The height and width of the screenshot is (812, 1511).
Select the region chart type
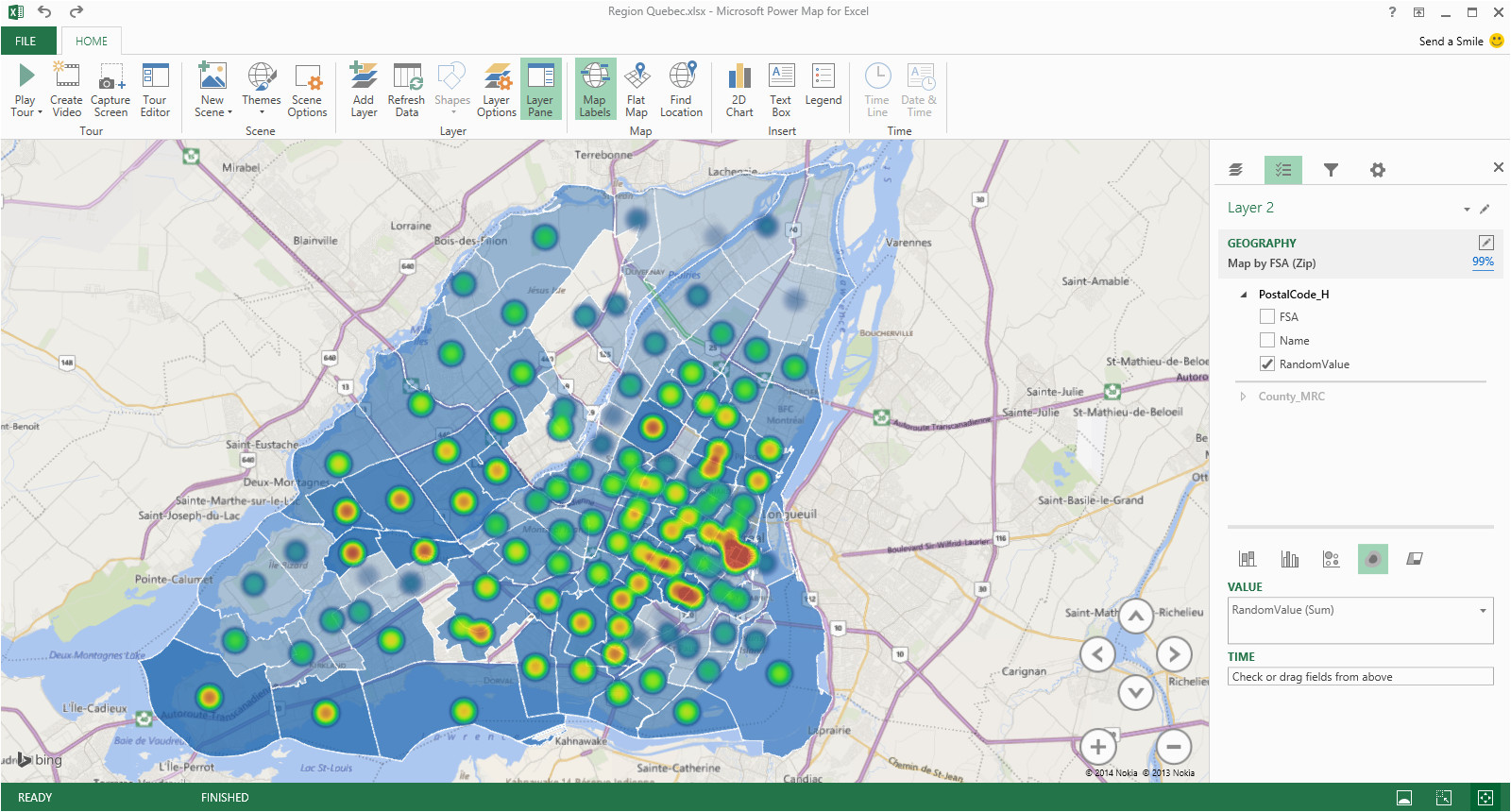(x=1415, y=559)
